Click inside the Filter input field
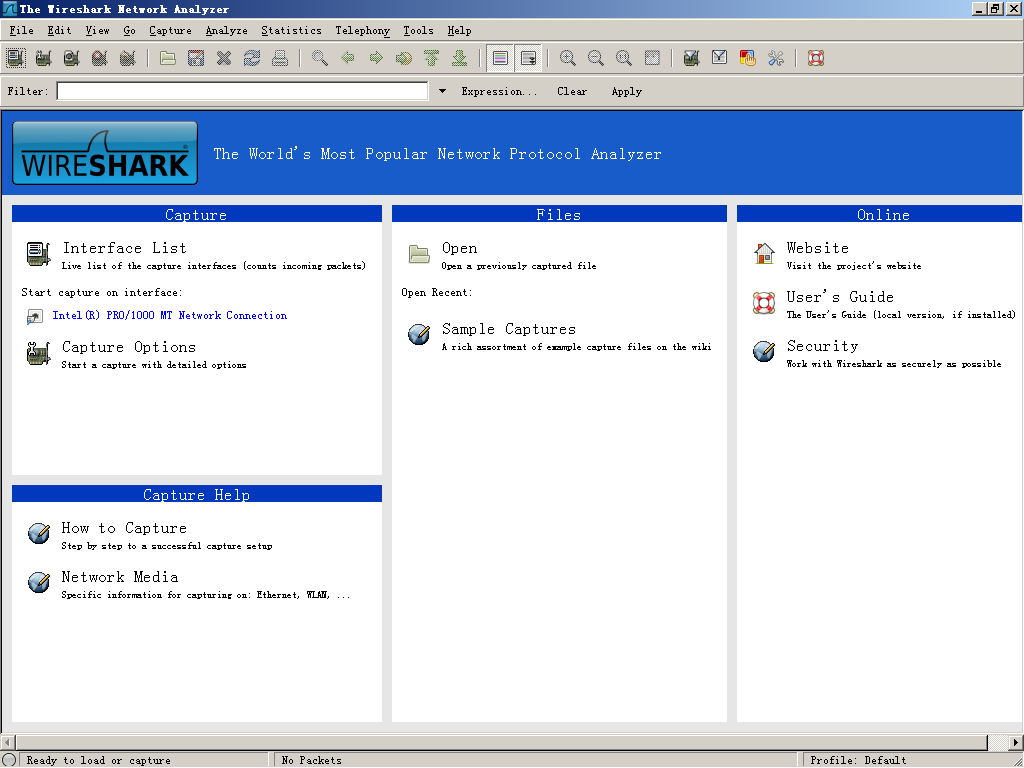The width and height of the screenshot is (1024, 768). point(242,91)
